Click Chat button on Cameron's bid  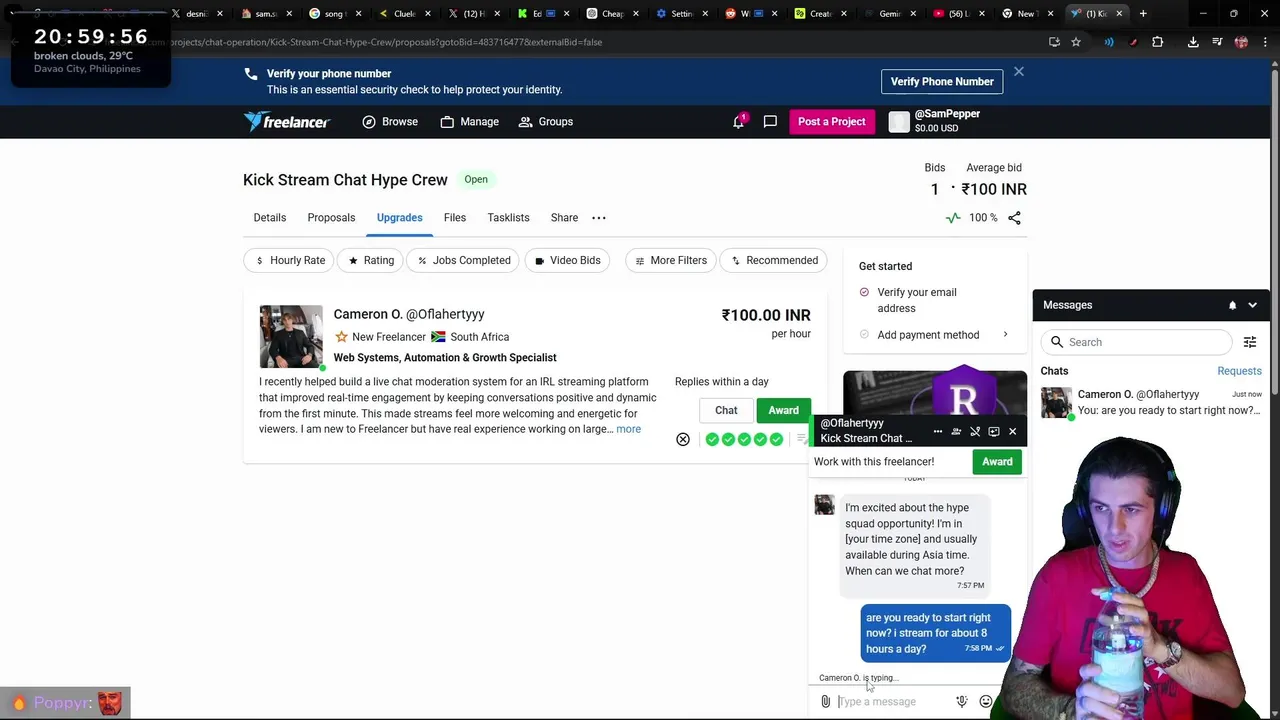[726, 410]
